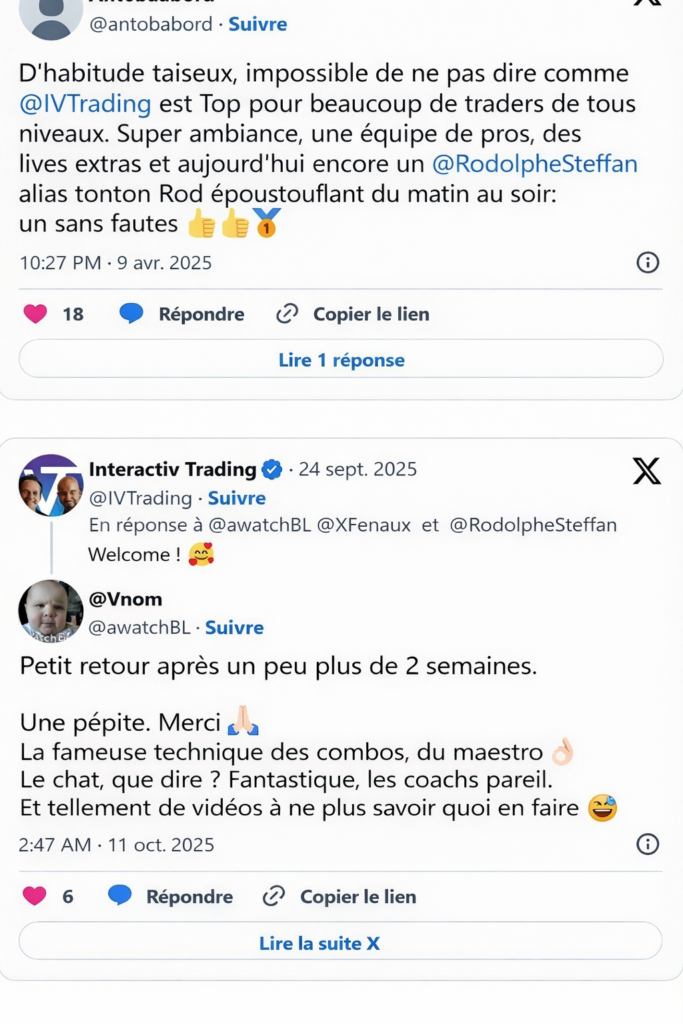This screenshot has width=683, height=1024.
Task: Click the info icon beside 9 avr. 2025
Action: click(648, 263)
